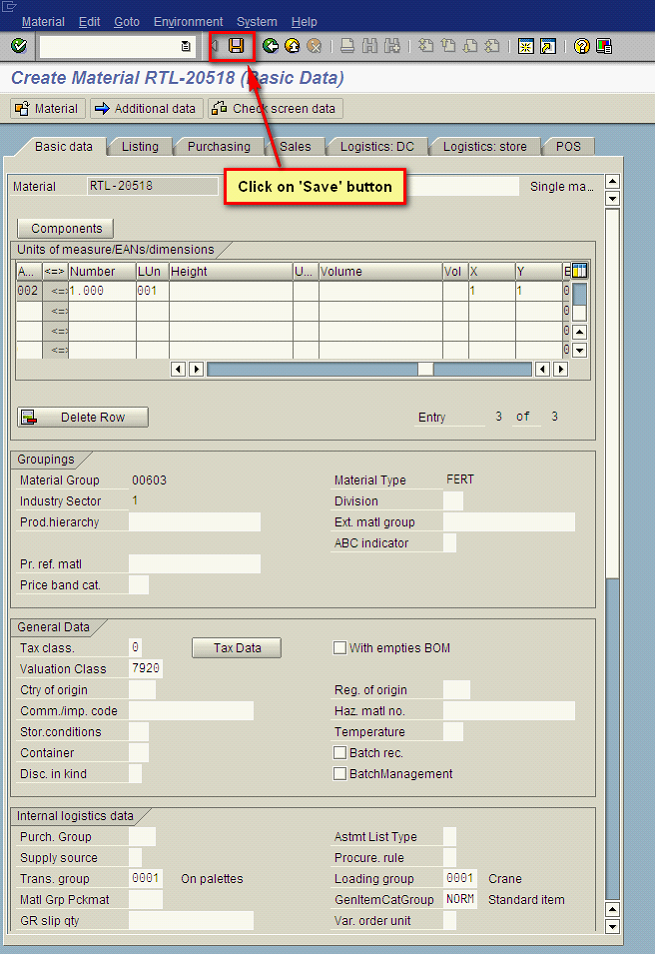Screen dimensions: 656x955
Task: Click the Save icon in the toolbar
Action: tap(236, 46)
